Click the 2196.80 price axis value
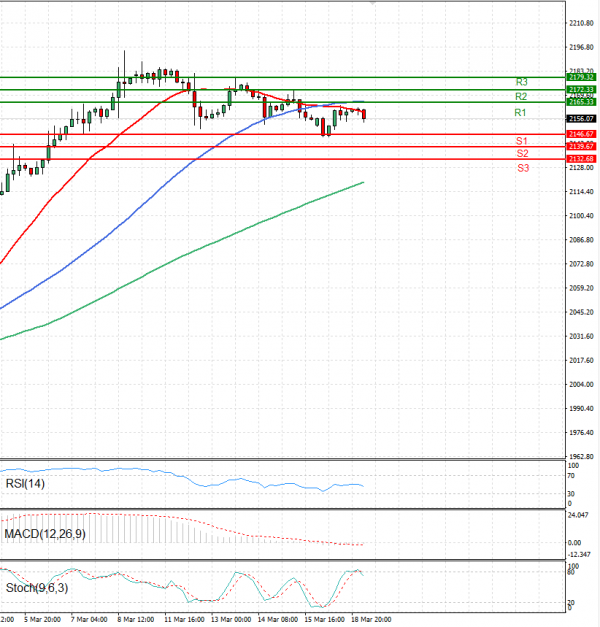 point(581,47)
